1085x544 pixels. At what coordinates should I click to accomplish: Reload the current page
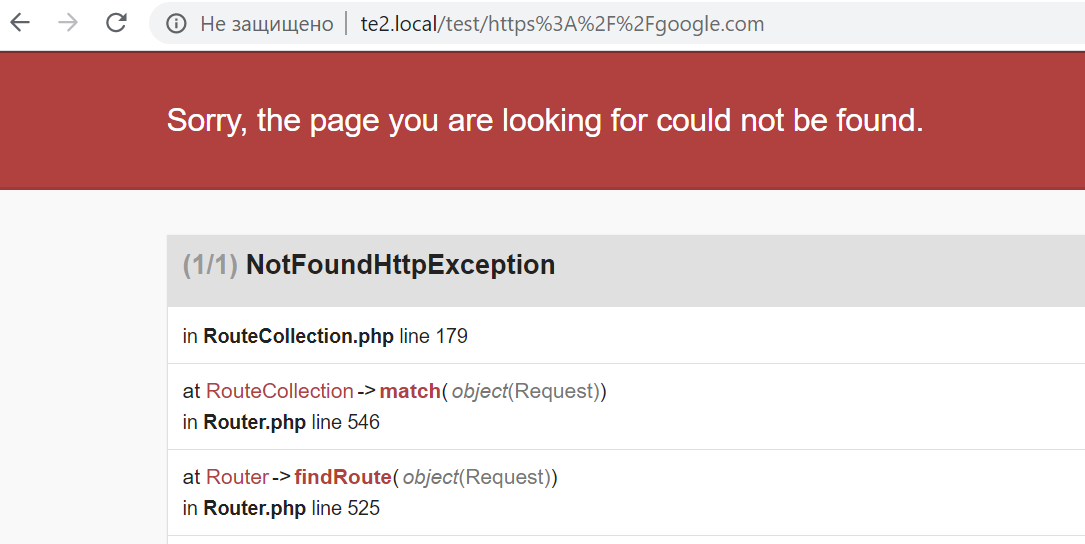pos(116,23)
